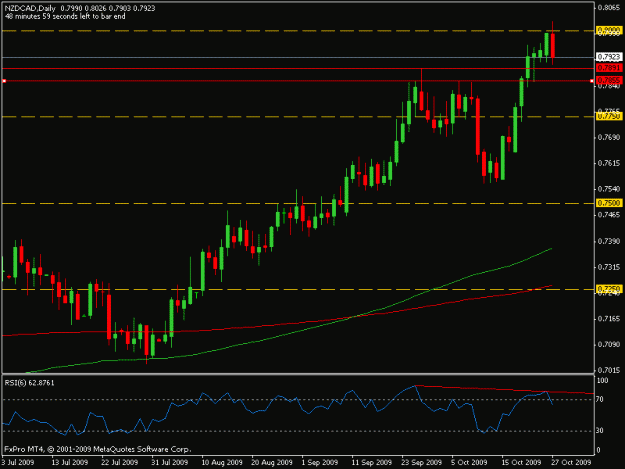Click the 15 Oct 2009 date label

coord(522,462)
